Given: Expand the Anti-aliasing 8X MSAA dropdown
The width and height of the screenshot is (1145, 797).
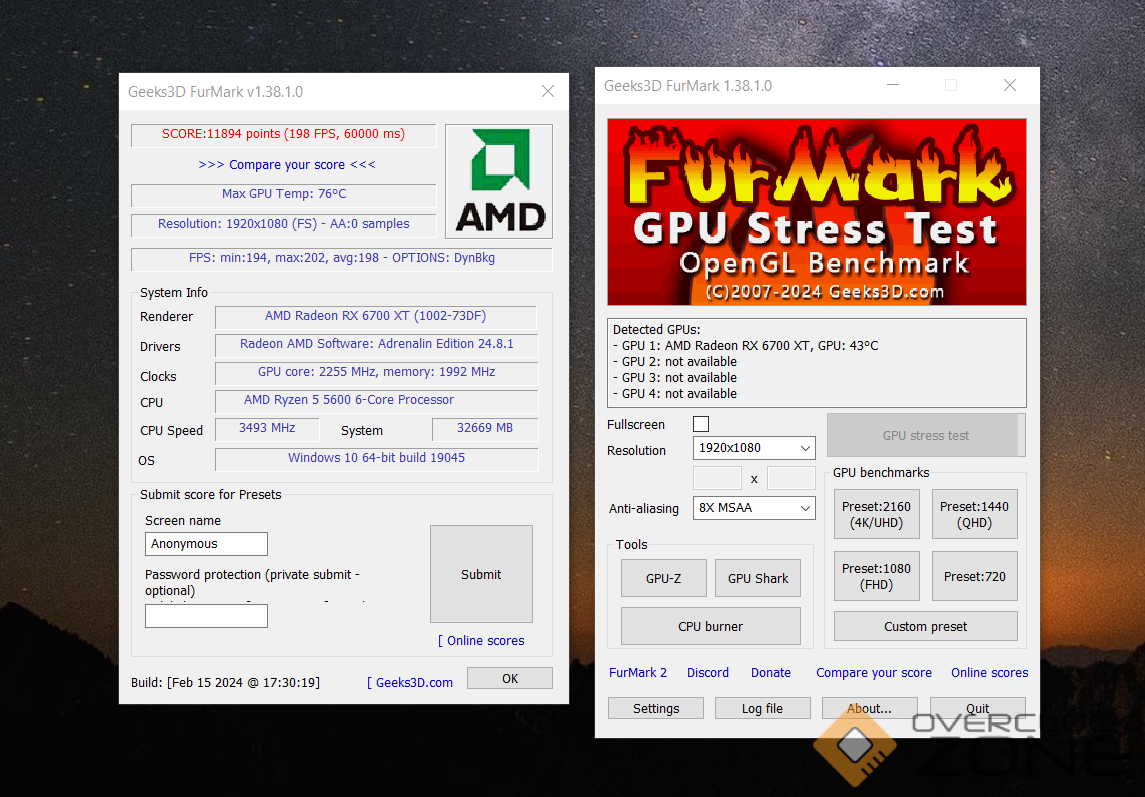Looking at the screenshot, I should 754,508.
